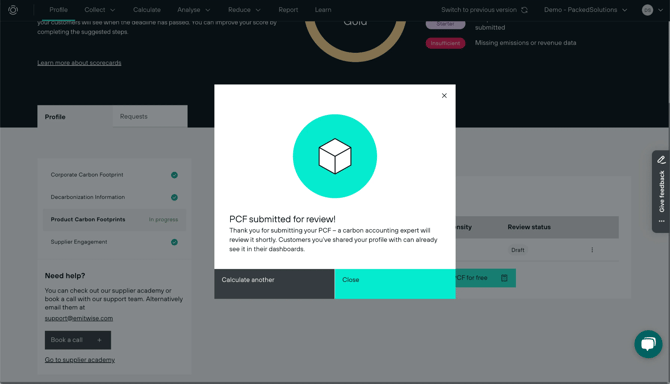670x384 pixels.
Task: Select Decarbonization Information sidebar item
Action: coord(115,197)
